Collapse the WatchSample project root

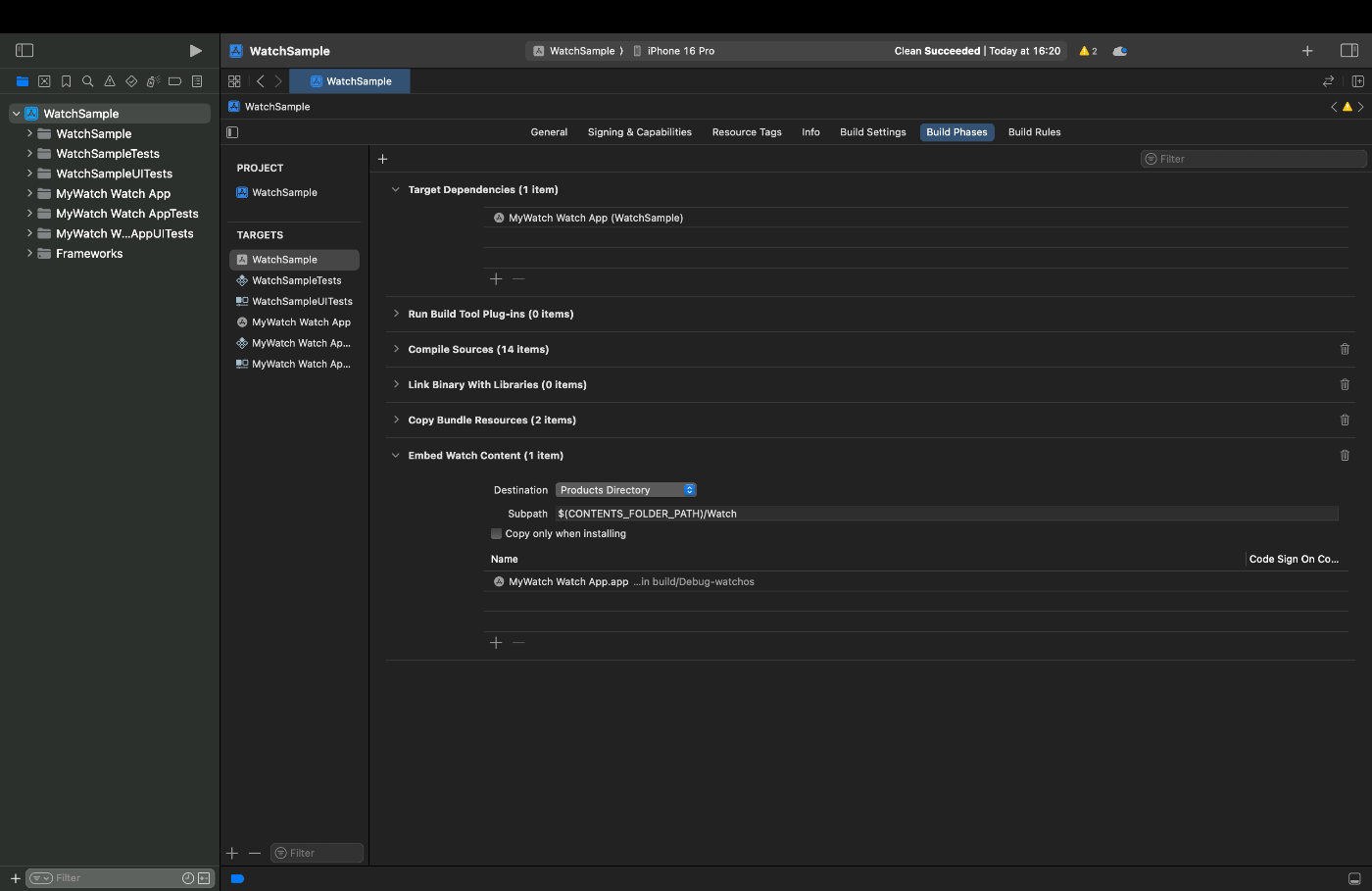tap(16, 114)
